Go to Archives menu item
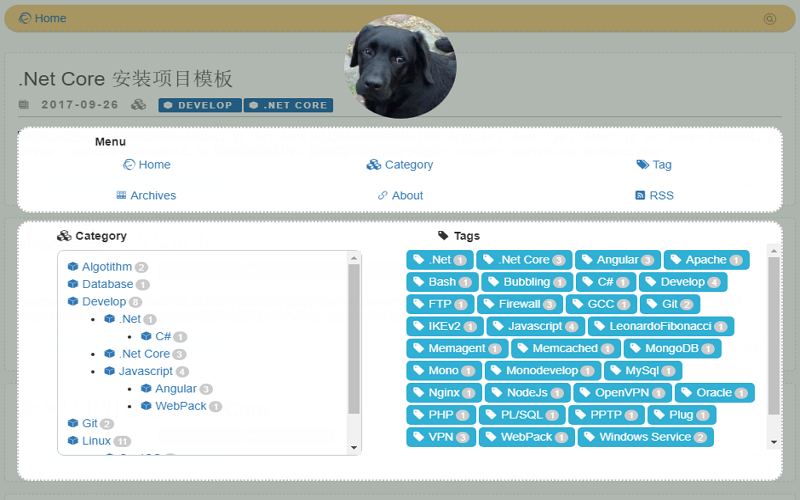This screenshot has height=500, width=800. [146, 196]
